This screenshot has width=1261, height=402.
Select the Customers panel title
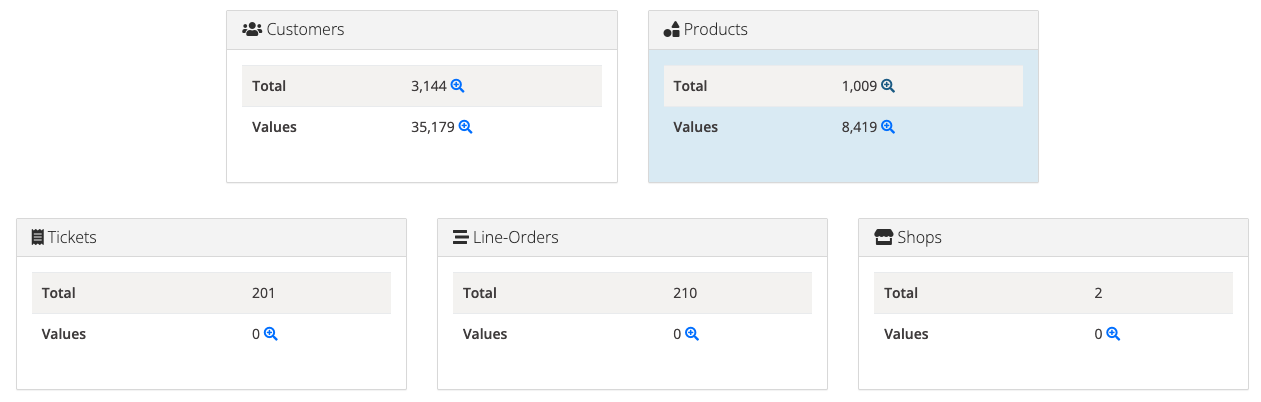305,30
